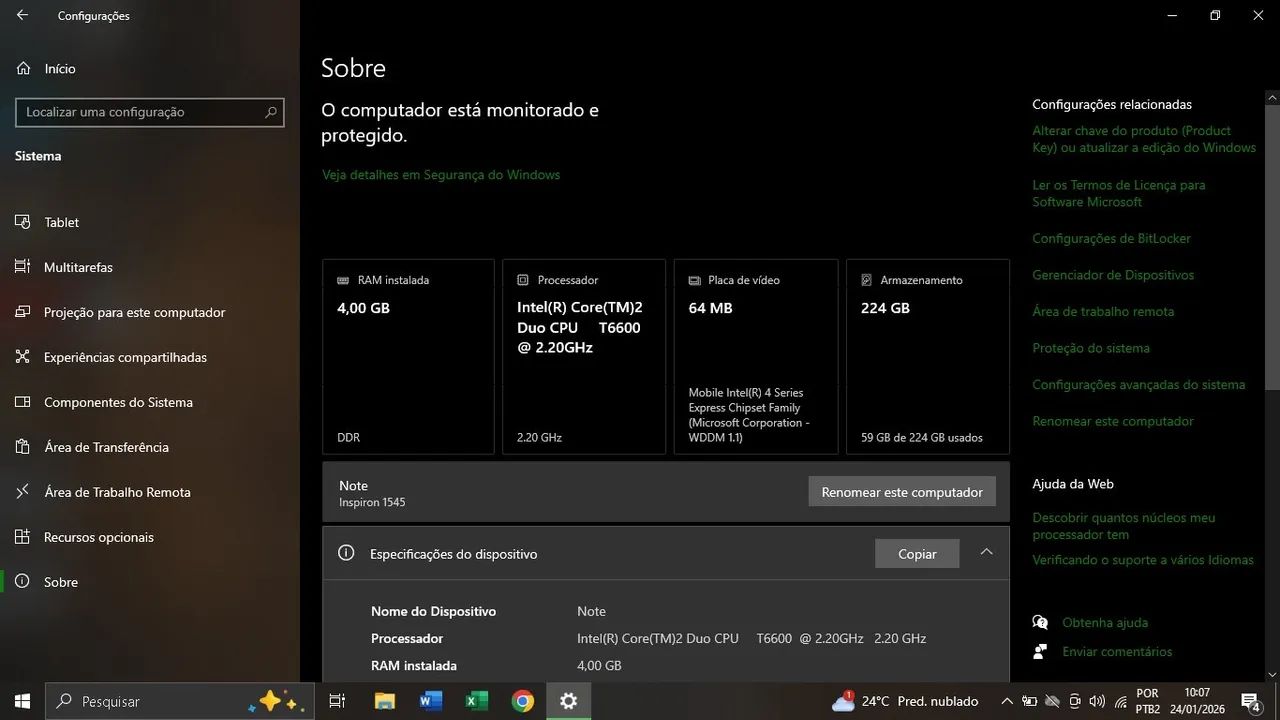The image size is (1280, 720).
Task: Click the Renomear este computador button
Action: 902,492
